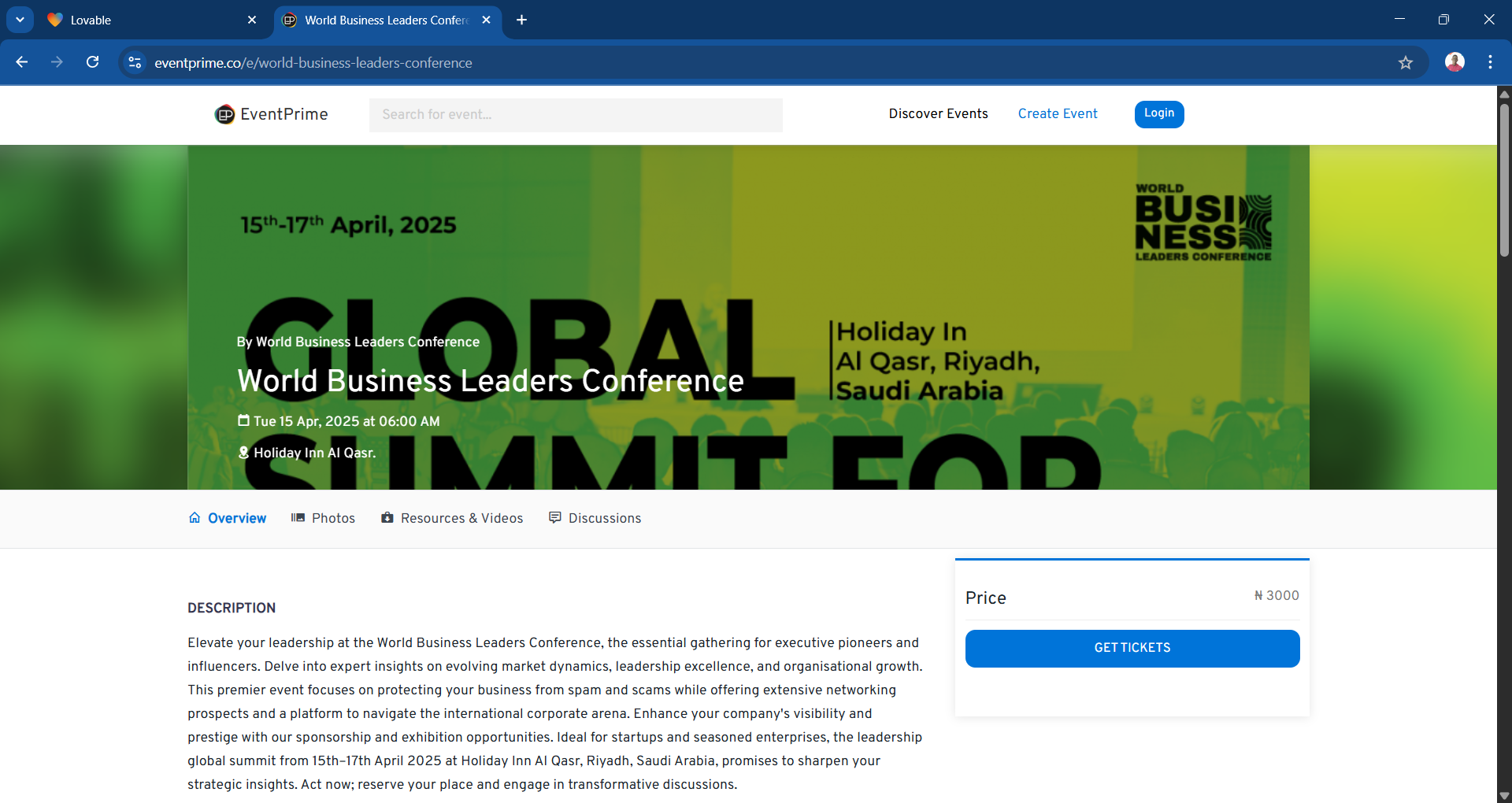
Task: Click the Login button
Action: coord(1159,114)
